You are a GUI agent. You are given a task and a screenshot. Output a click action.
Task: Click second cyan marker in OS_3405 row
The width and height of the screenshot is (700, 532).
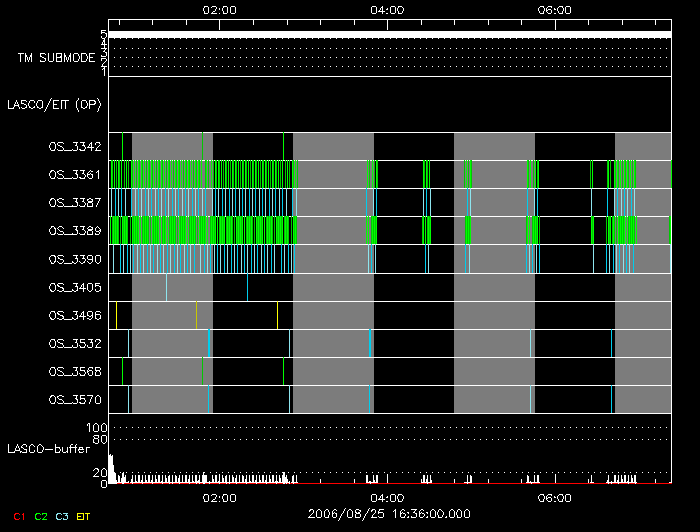pyautogui.click(x=247, y=287)
